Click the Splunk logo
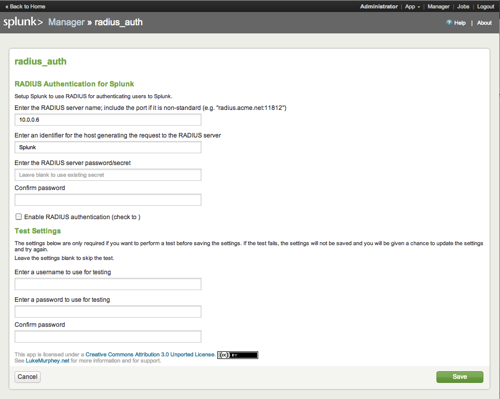 (x=23, y=22)
